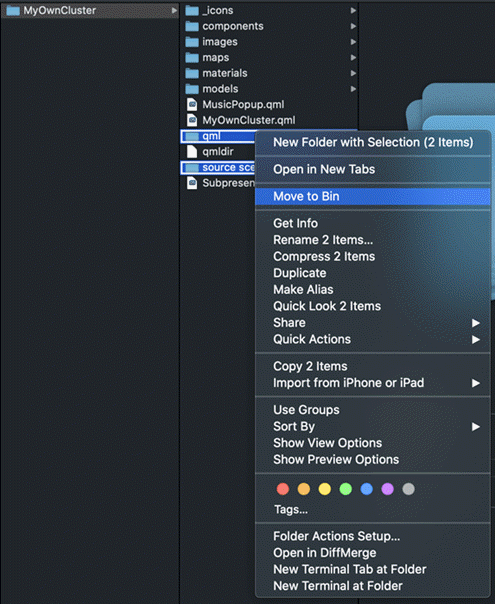Open Import from iPhone or iPad arrow
Screen dimensions: 495x604
pos(476,383)
